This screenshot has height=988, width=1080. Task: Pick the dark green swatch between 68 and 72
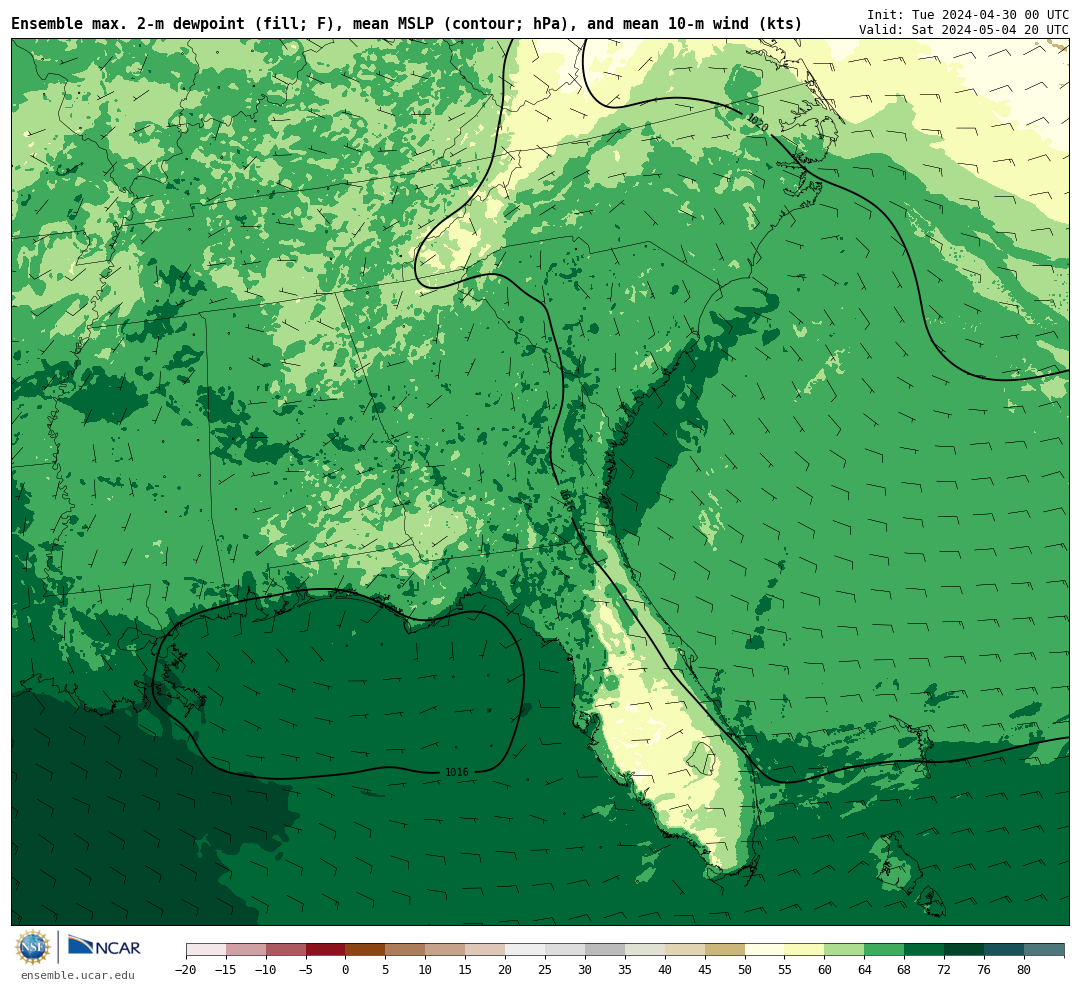tap(925, 950)
